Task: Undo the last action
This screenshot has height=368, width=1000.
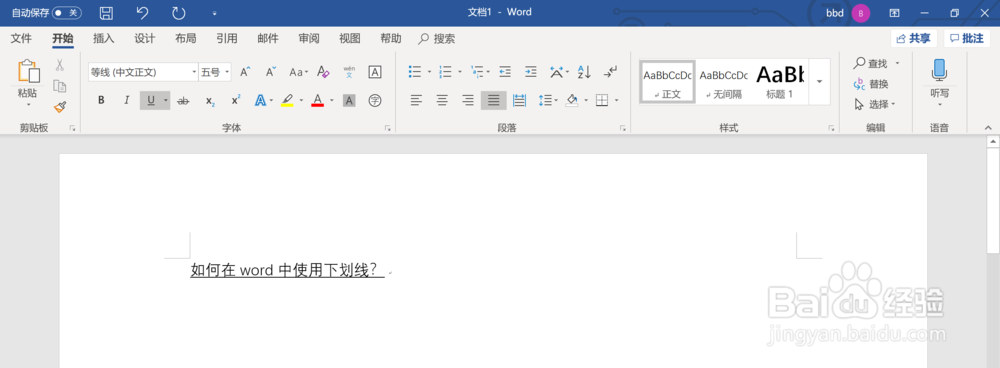Action: (143, 13)
